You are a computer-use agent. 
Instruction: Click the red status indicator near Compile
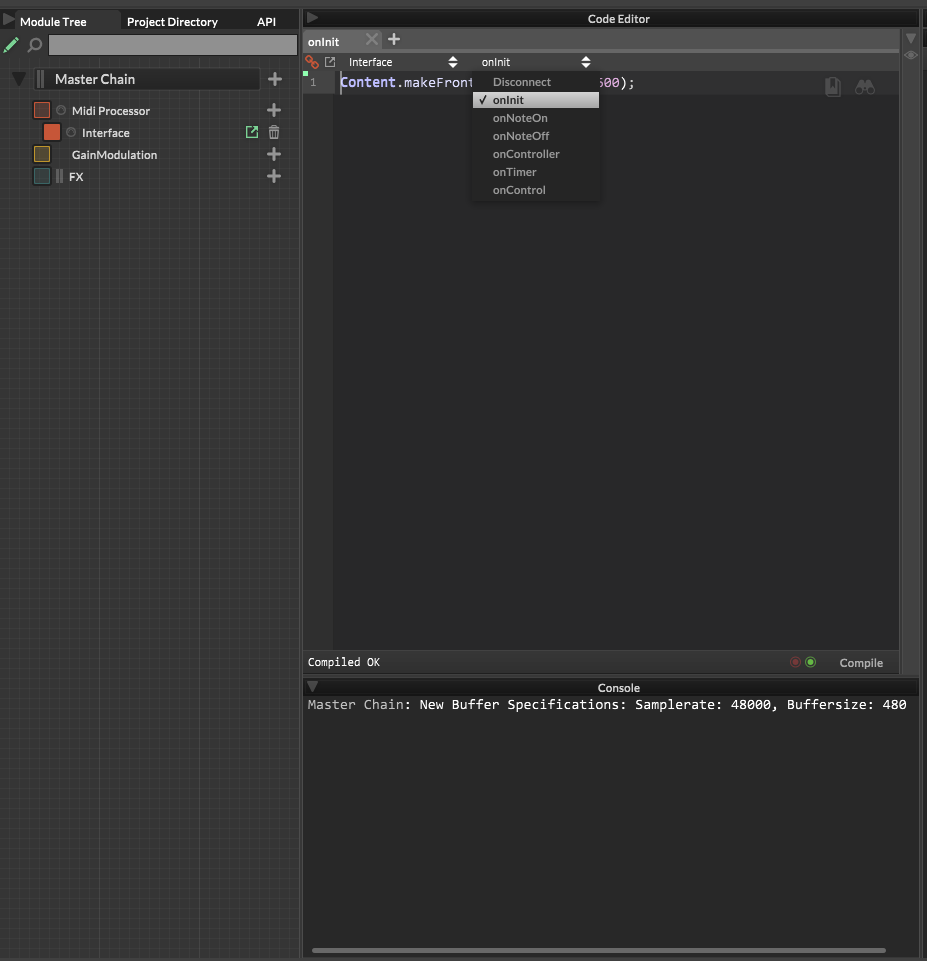795,662
